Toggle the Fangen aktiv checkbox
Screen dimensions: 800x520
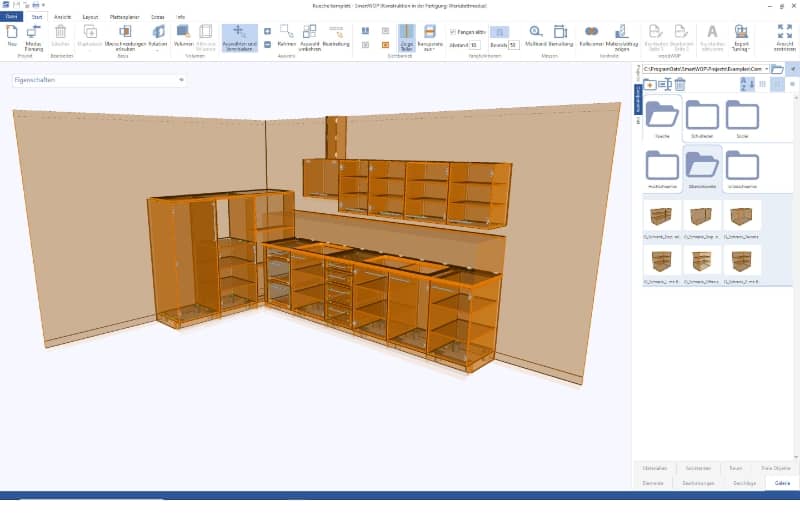[x=453, y=32]
